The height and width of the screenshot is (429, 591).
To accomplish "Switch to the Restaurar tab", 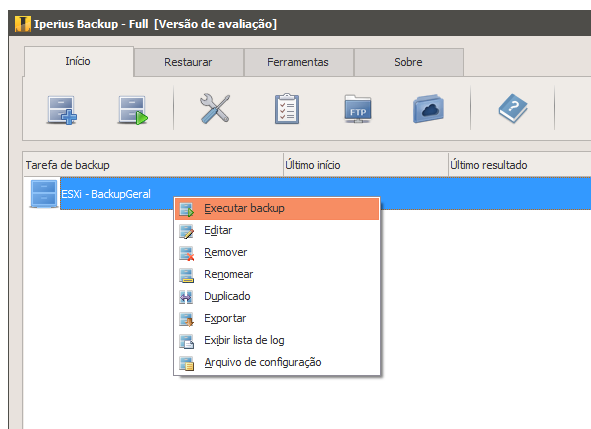I will 188,62.
